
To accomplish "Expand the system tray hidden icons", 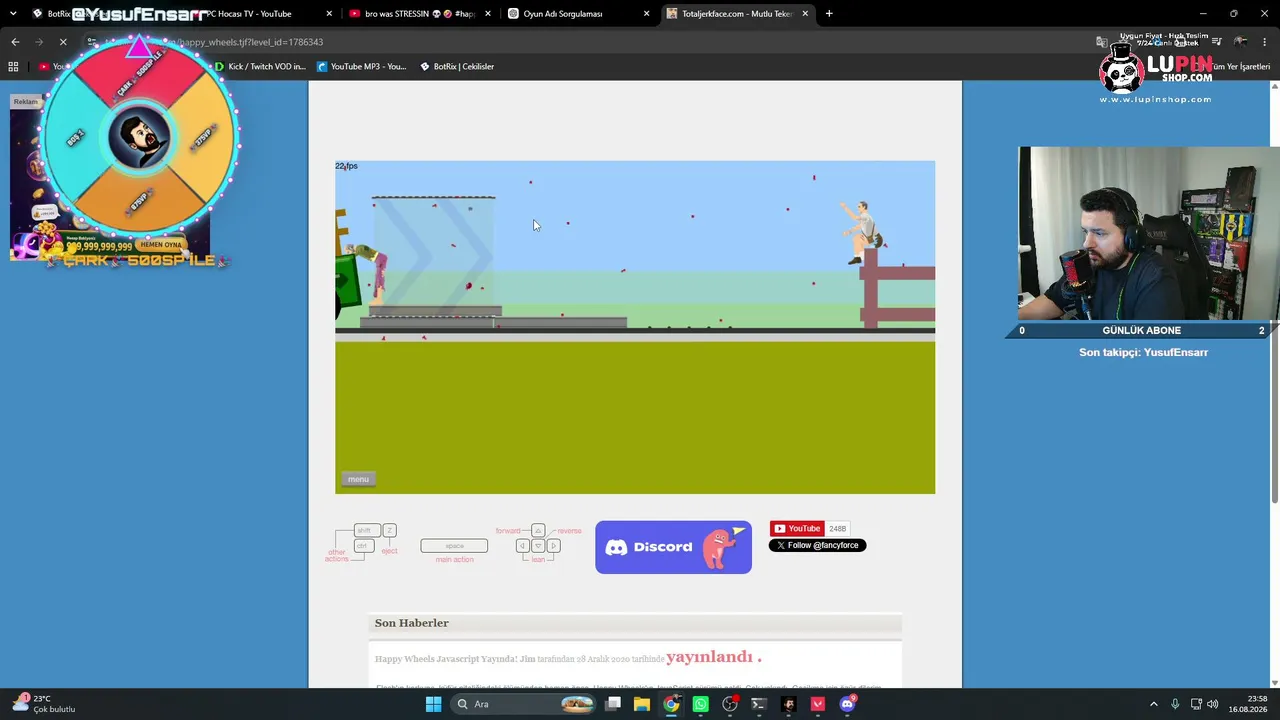I will 1153,704.
